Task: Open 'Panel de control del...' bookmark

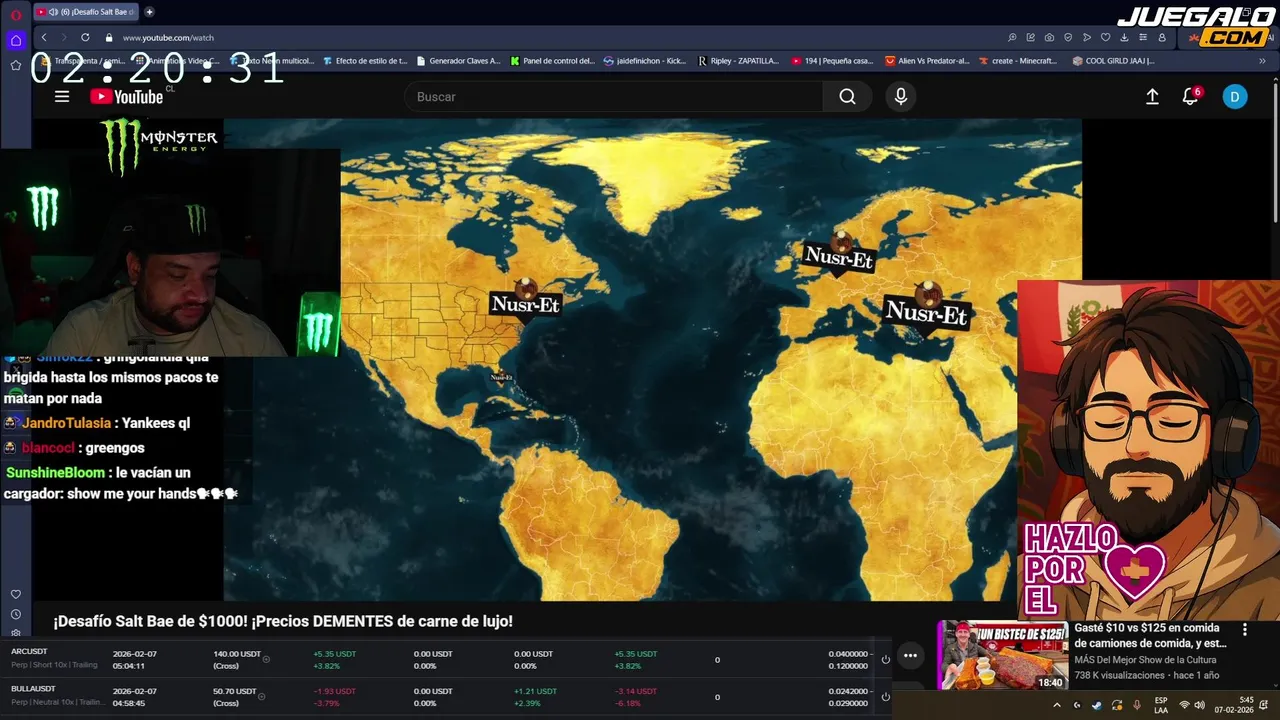Action: pyautogui.click(x=552, y=60)
